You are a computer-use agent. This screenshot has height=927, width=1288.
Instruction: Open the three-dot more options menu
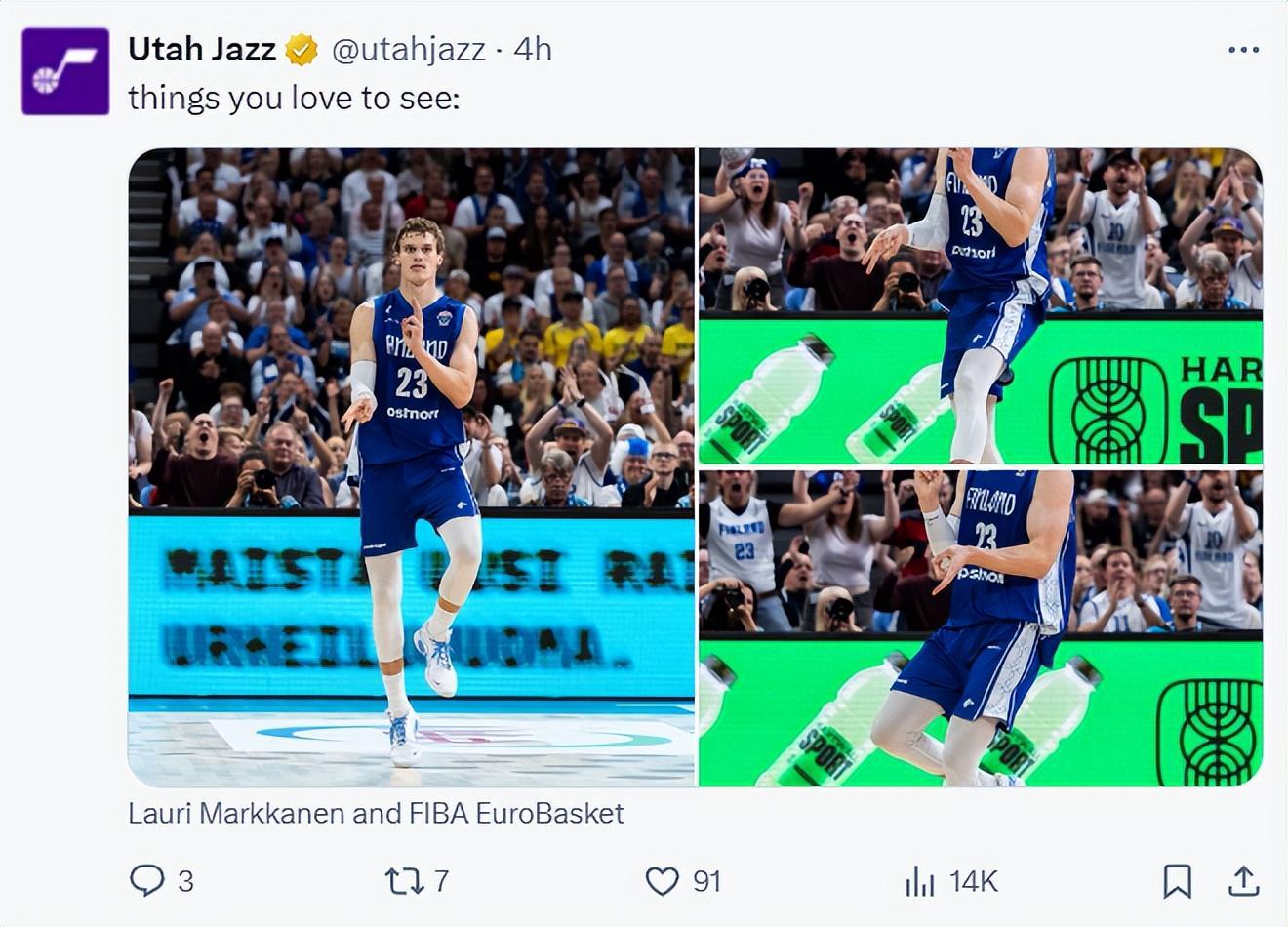pos(1243,50)
